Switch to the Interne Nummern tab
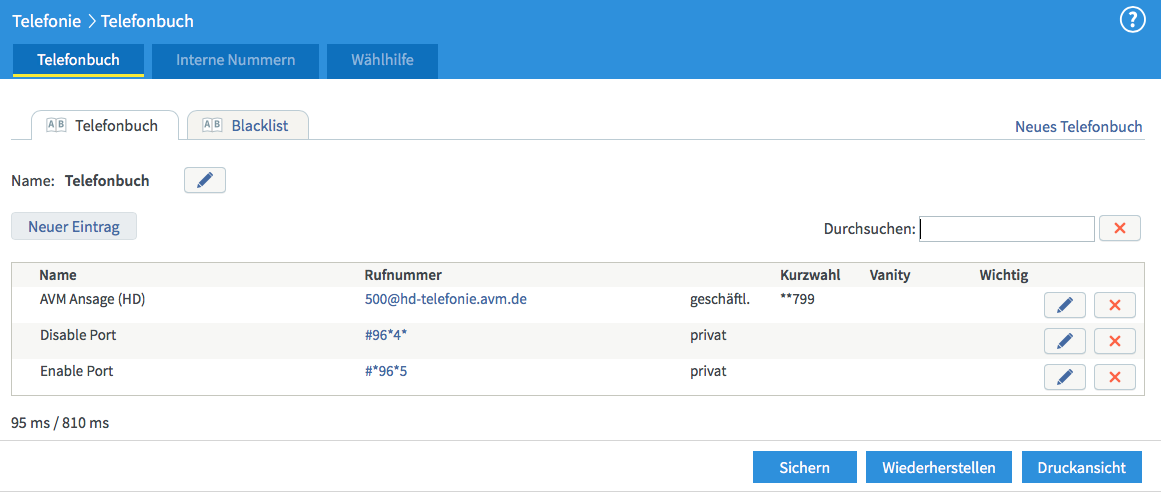1161x492 pixels. click(x=235, y=60)
